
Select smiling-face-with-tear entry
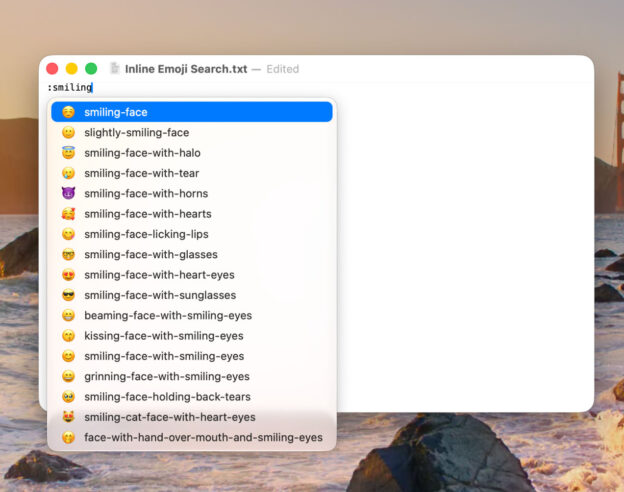[192, 173]
